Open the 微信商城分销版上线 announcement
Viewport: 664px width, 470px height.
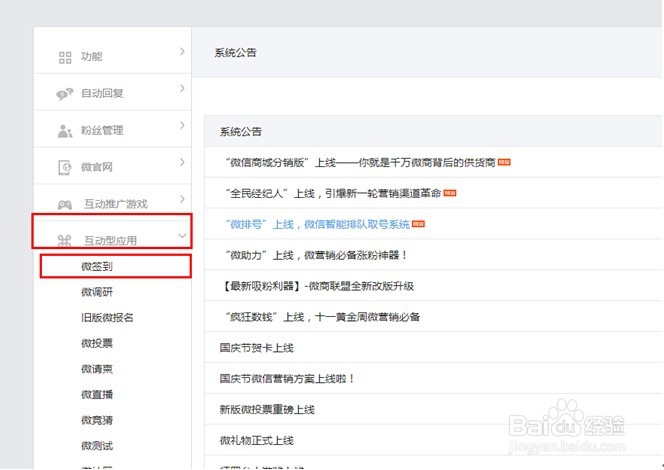360,162
